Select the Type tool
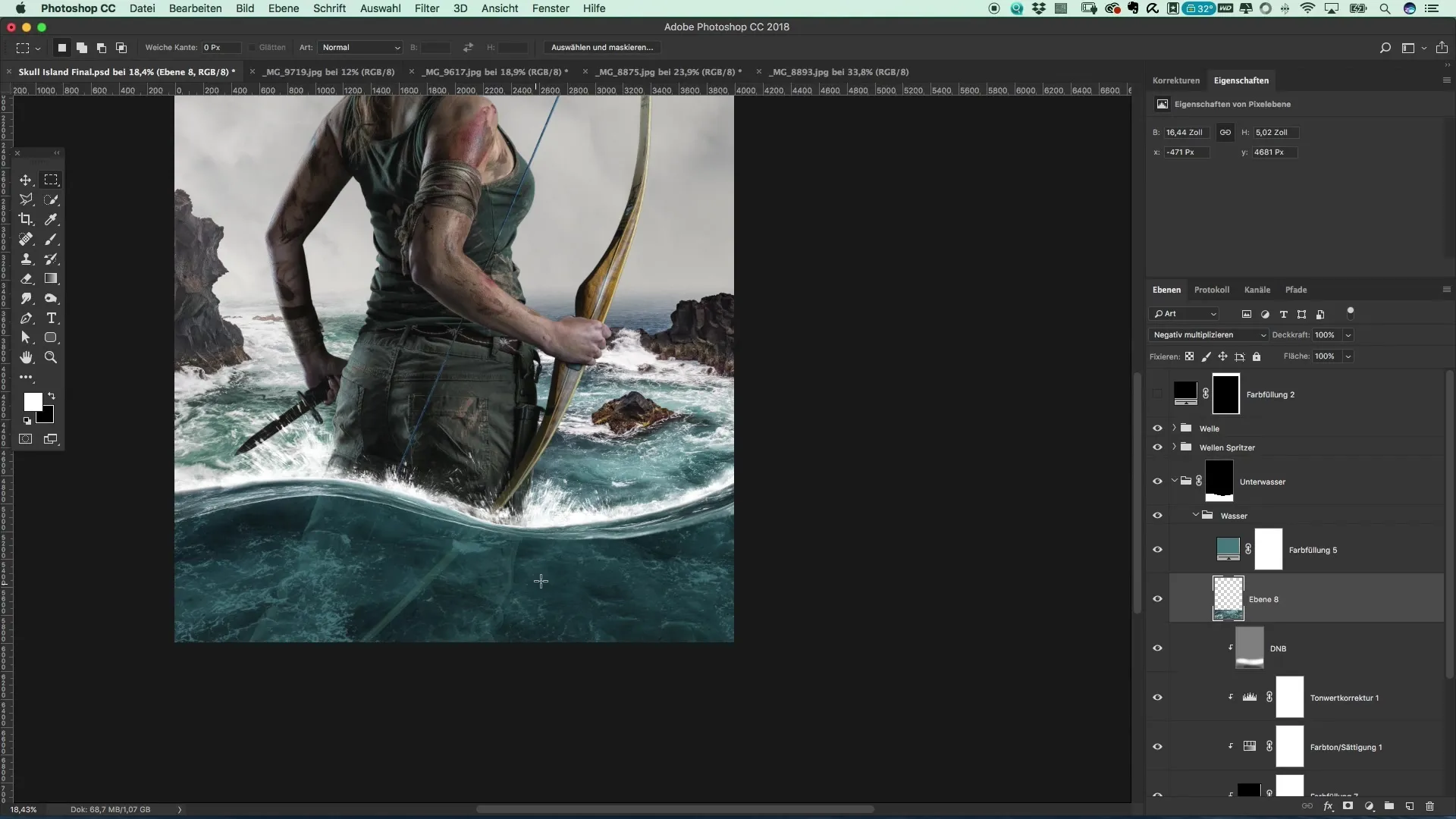The image size is (1456, 819). point(51,318)
